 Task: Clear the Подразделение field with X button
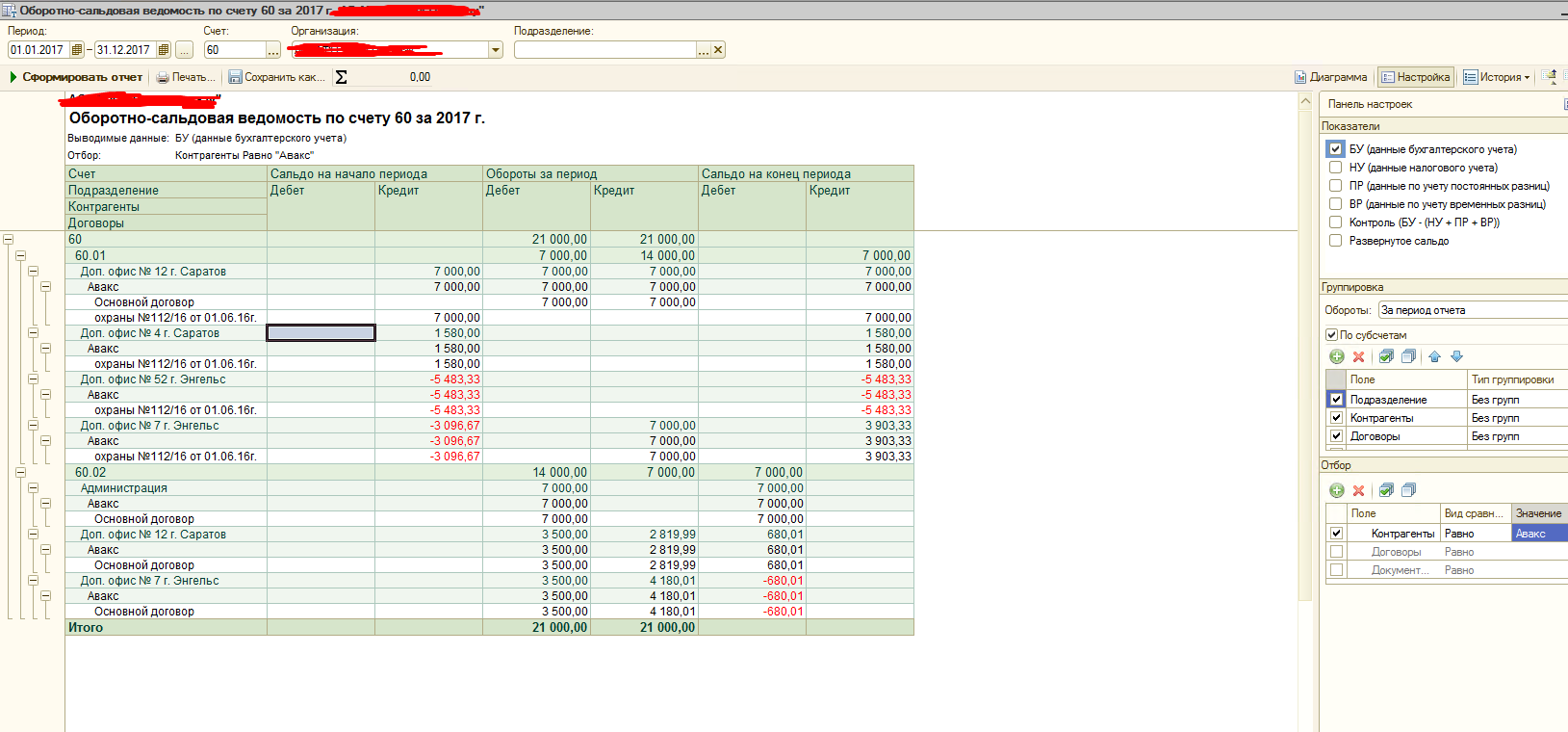pyautogui.click(x=718, y=50)
